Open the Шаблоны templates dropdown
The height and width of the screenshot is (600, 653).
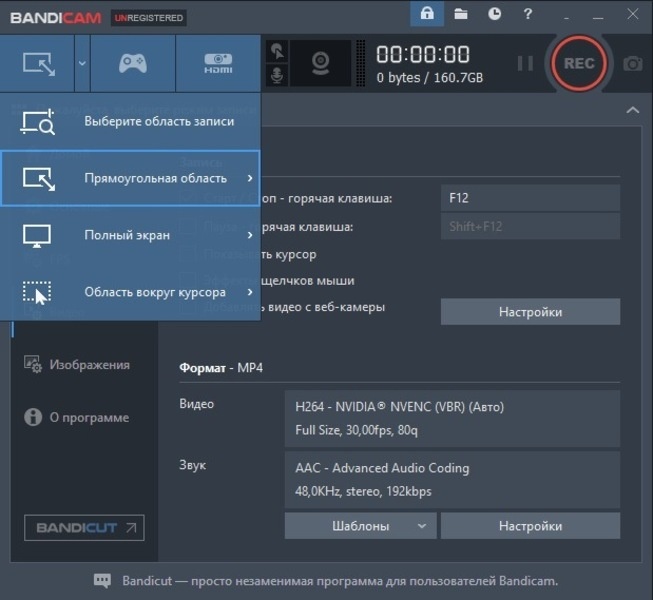click(x=361, y=526)
